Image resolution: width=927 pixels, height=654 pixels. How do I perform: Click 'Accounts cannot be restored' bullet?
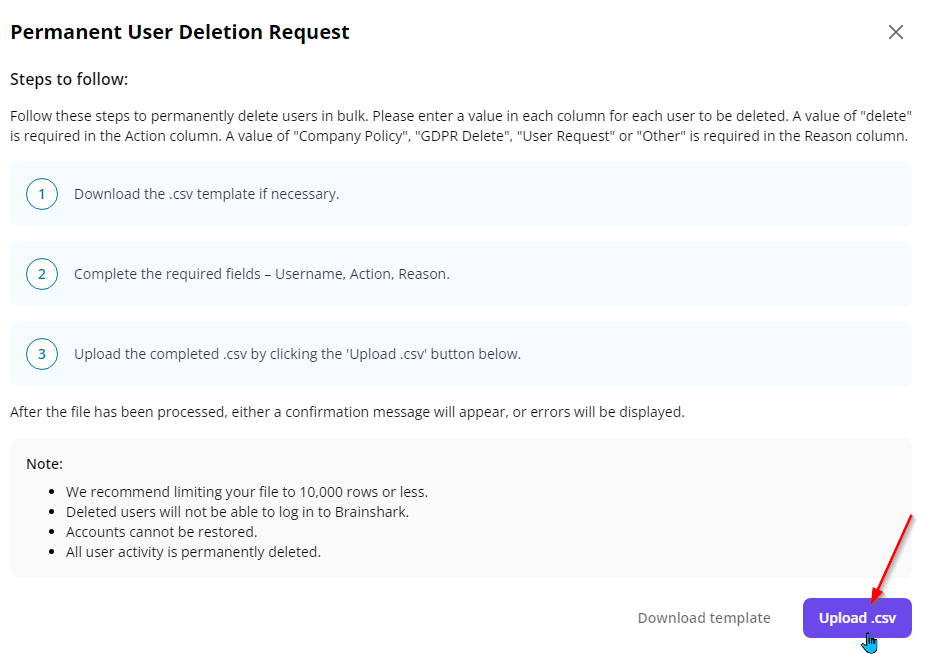click(161, 532)
